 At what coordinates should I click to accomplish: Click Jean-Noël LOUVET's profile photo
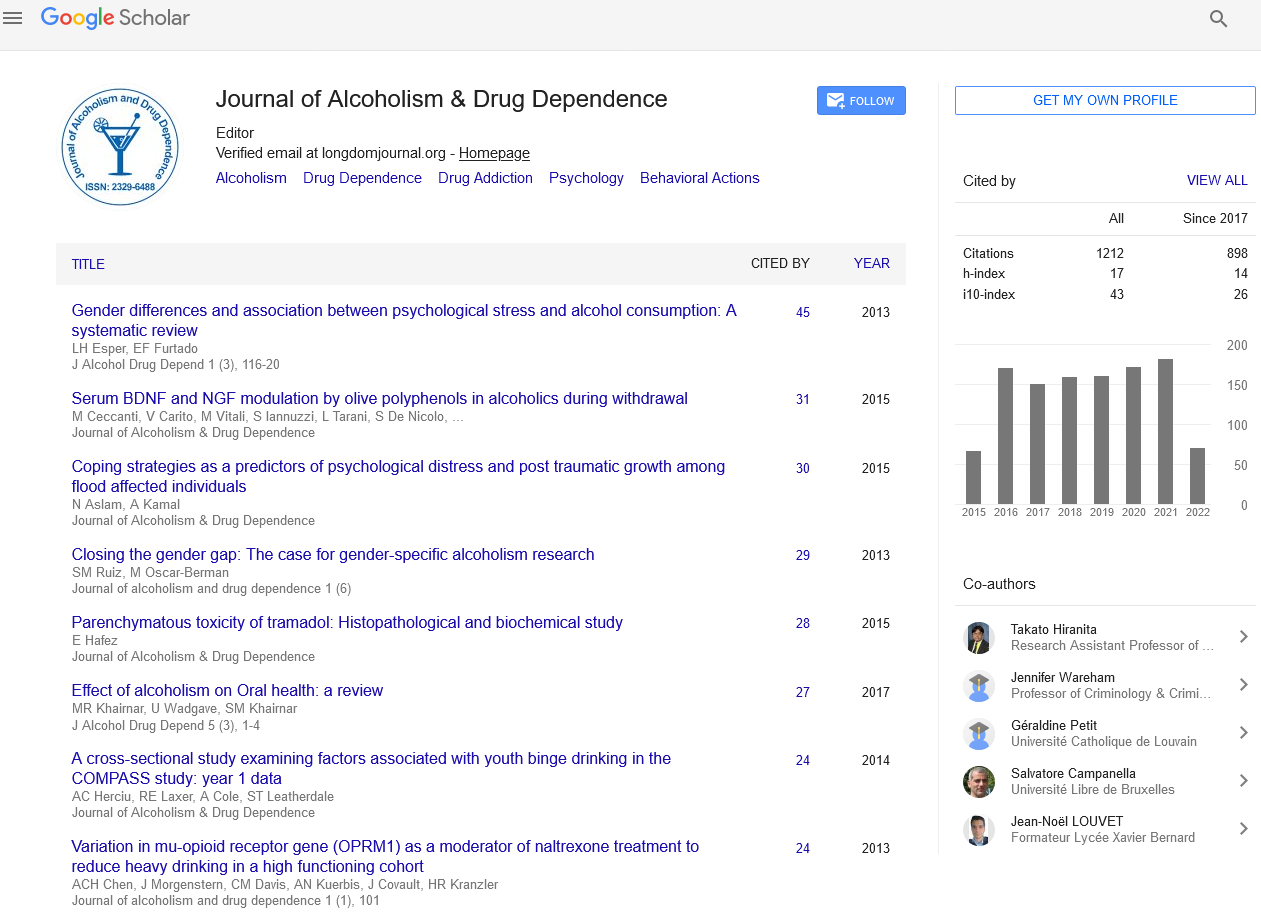point(978,830)
